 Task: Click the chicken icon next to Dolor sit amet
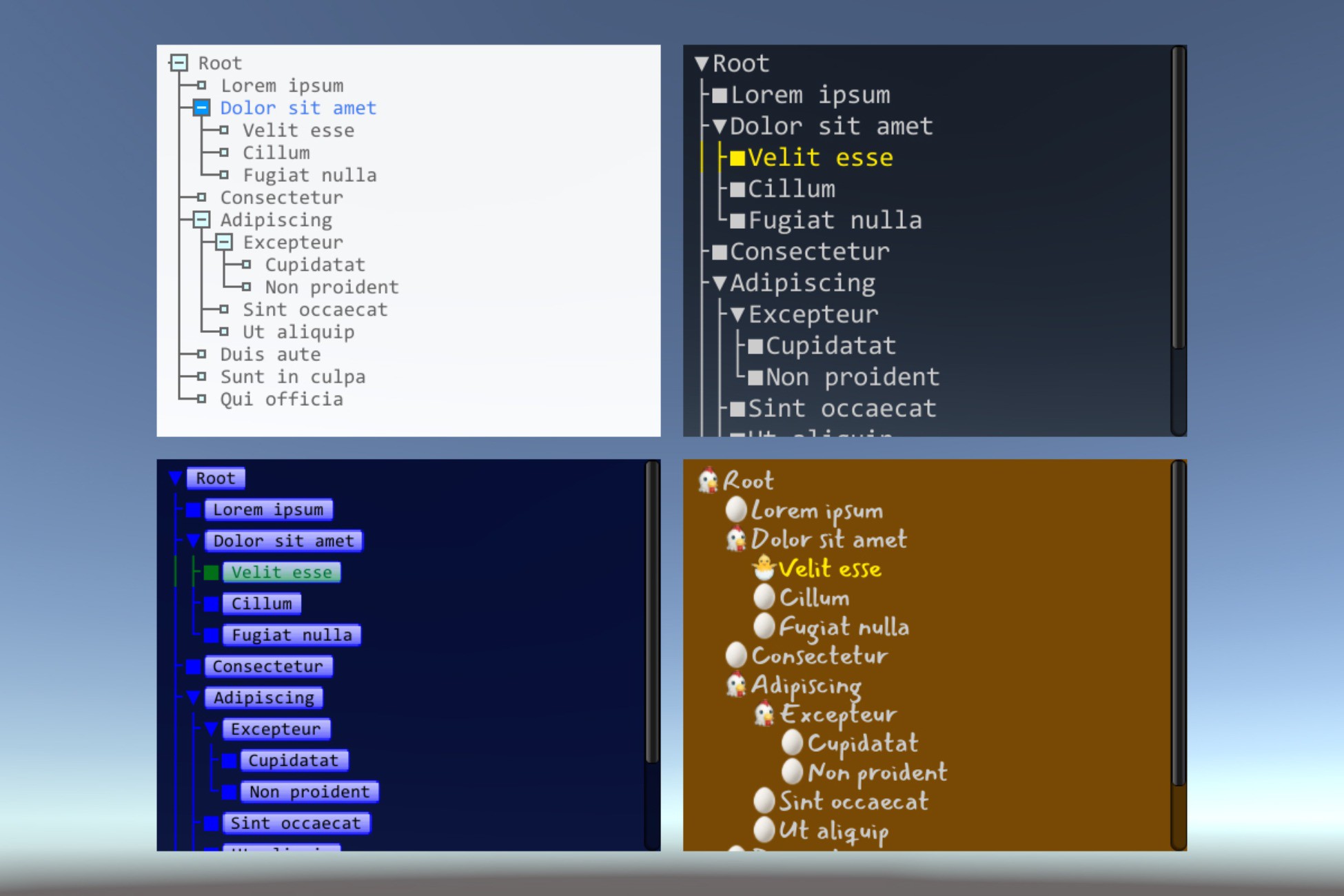pos(736,540)
